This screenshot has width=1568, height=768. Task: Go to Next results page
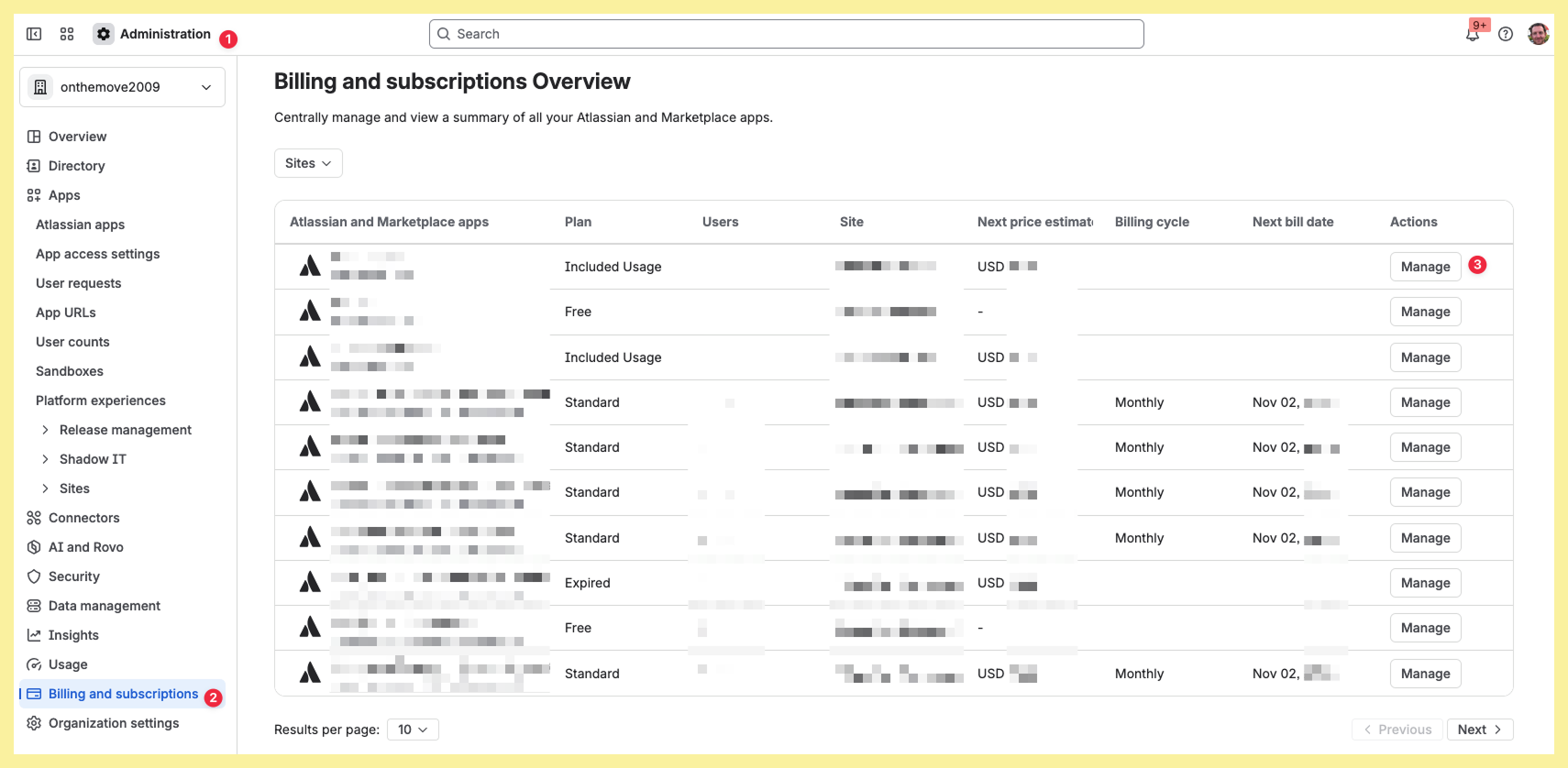(1480, 730)
